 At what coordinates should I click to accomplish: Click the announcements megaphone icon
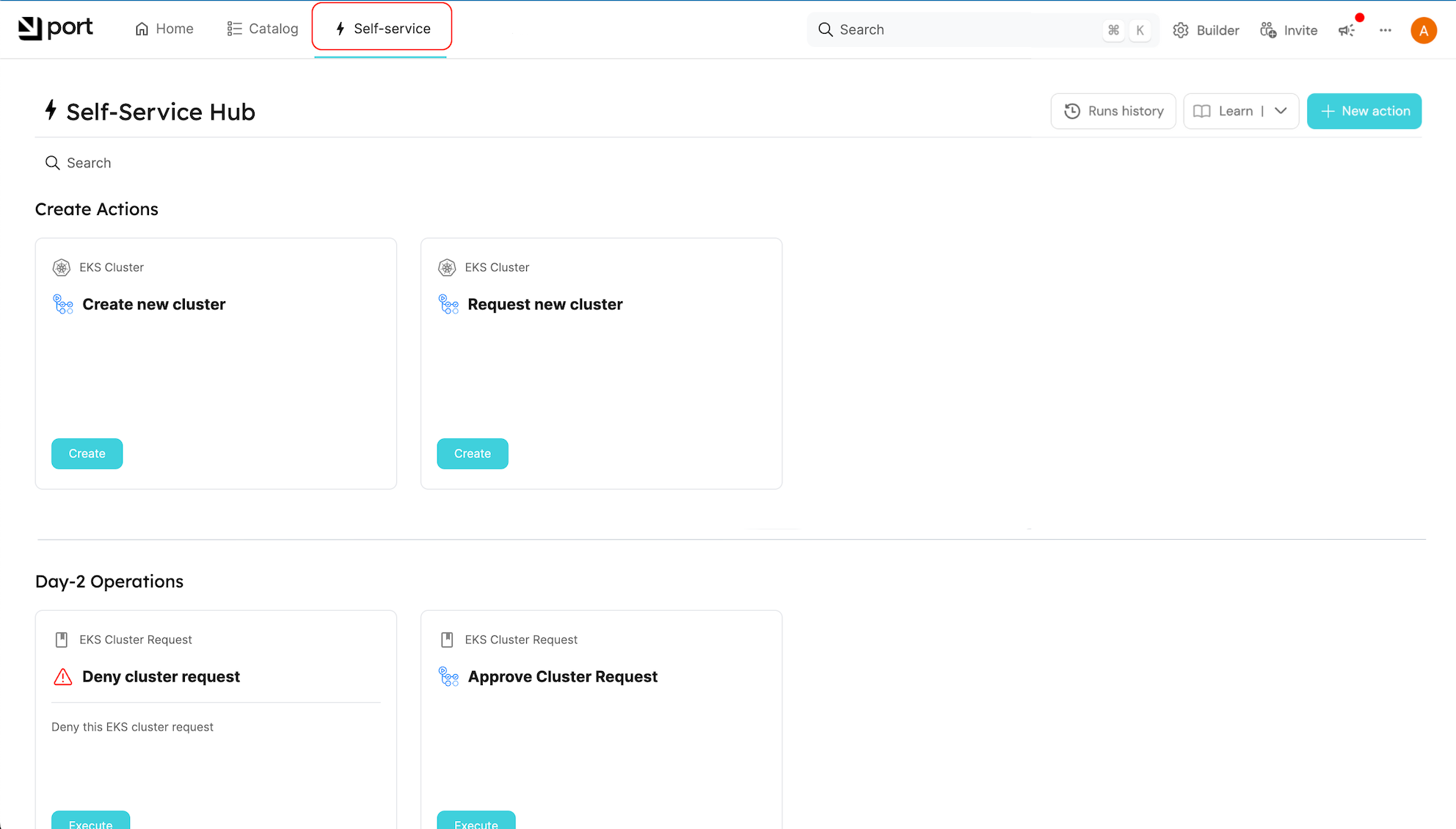[1347, 30]
